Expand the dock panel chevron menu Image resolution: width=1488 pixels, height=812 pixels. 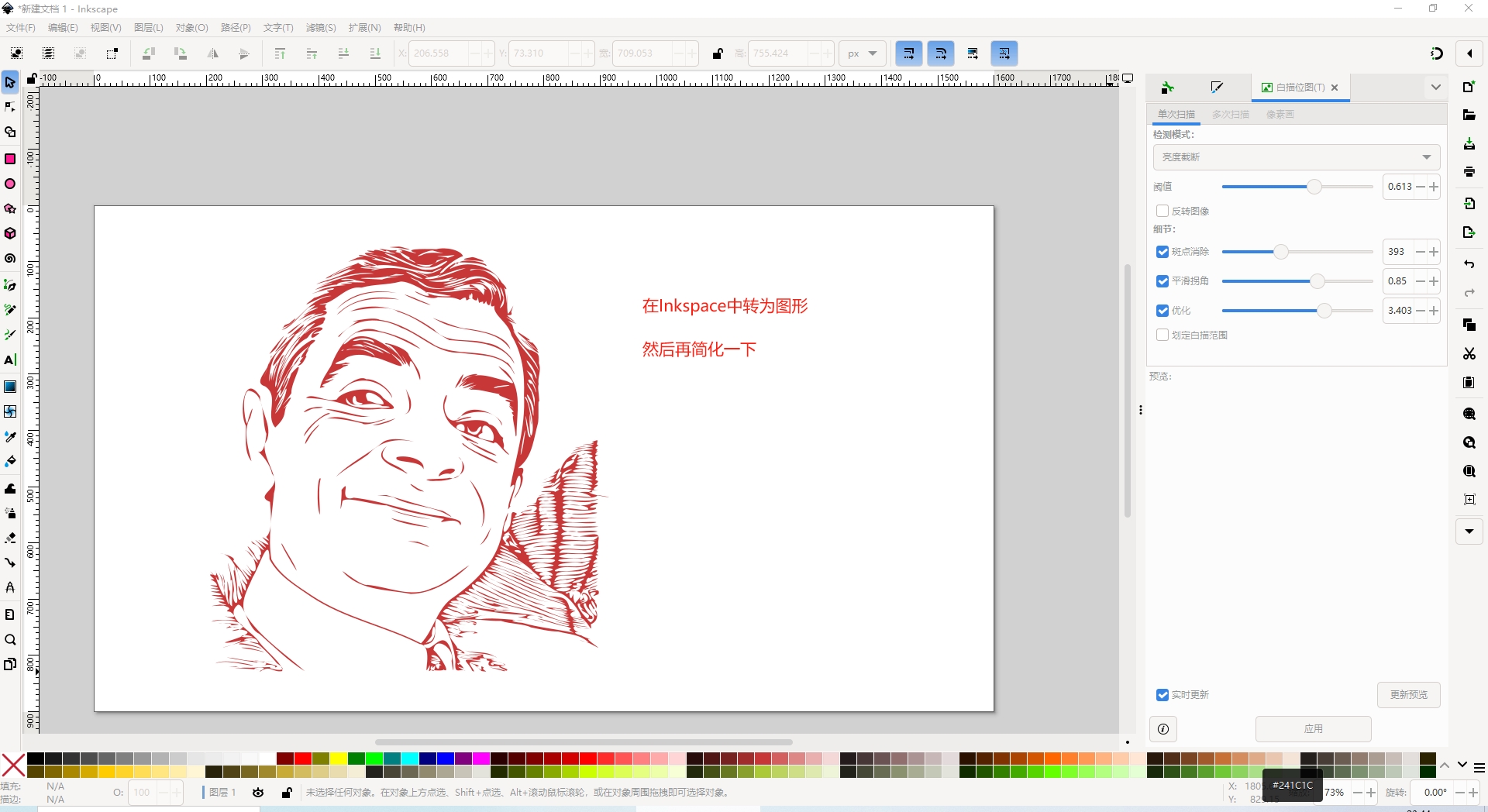click(x=1435, y=88)
